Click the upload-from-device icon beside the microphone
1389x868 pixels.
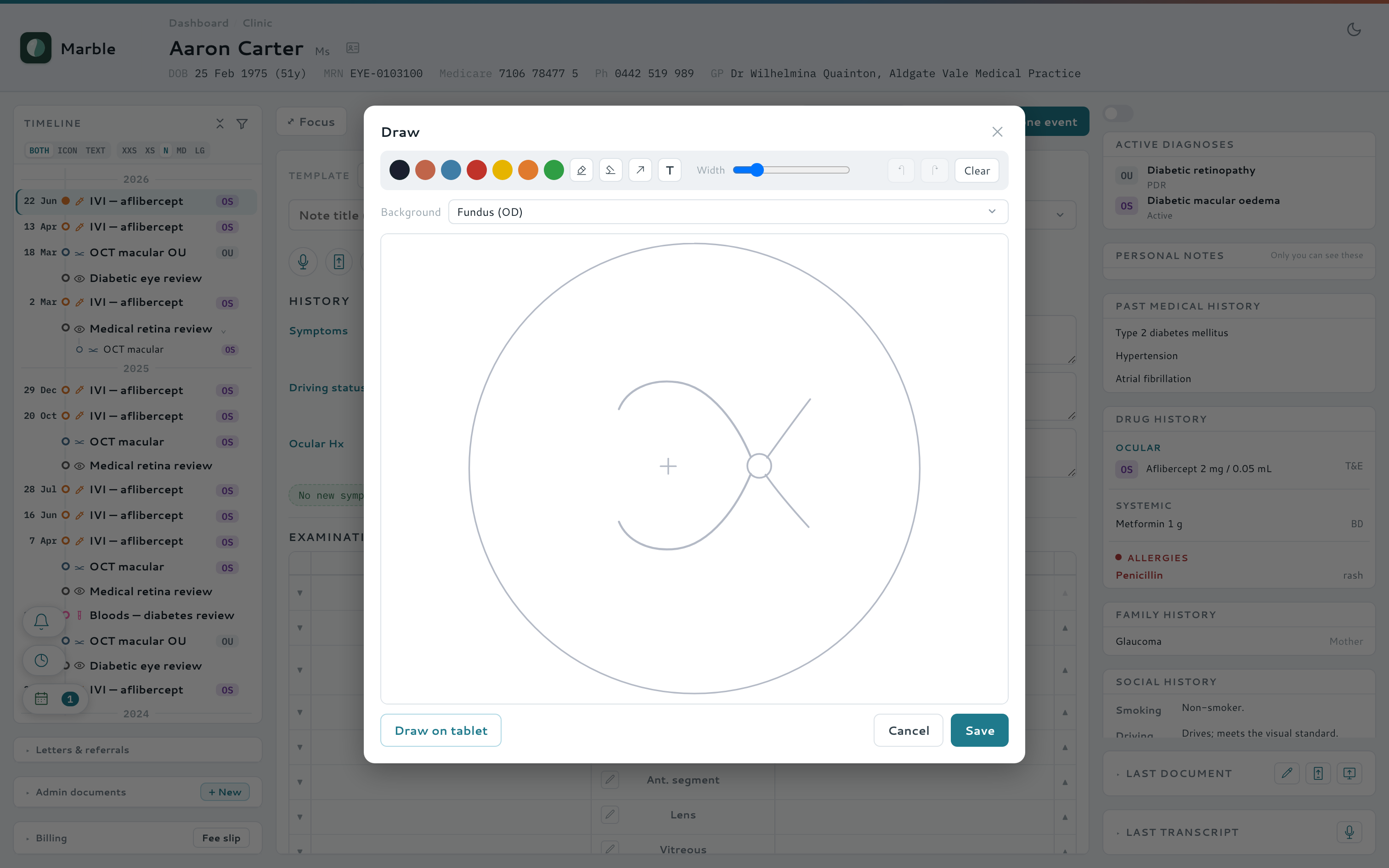339,262
